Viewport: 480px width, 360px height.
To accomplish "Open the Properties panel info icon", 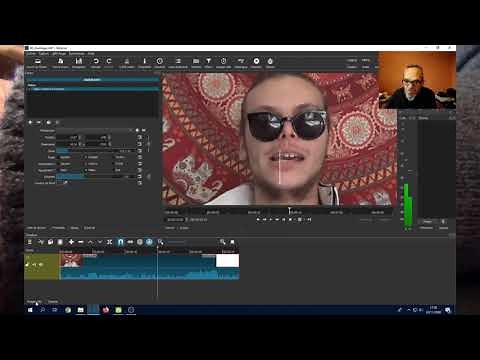I will point(144,61).
